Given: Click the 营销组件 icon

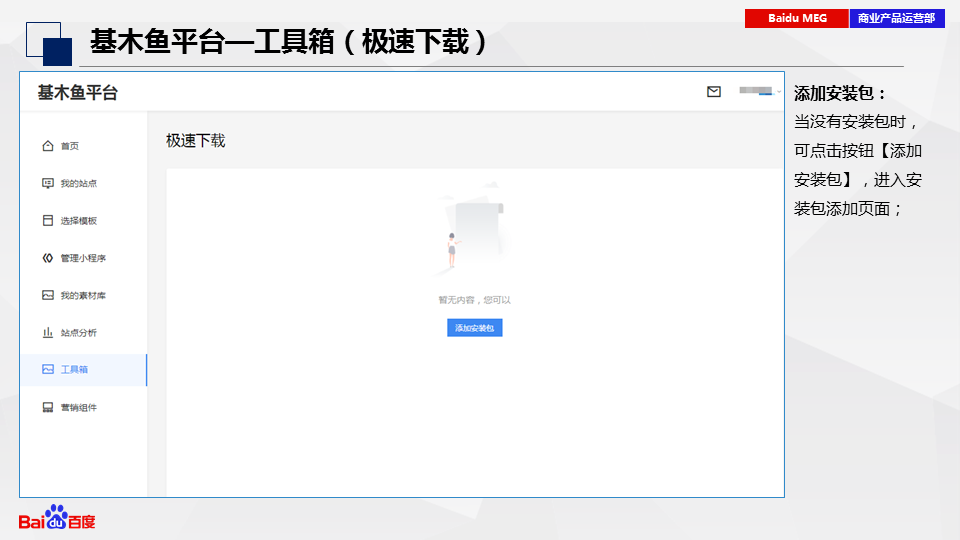Looking at the screenshot, I should point(48,407).
